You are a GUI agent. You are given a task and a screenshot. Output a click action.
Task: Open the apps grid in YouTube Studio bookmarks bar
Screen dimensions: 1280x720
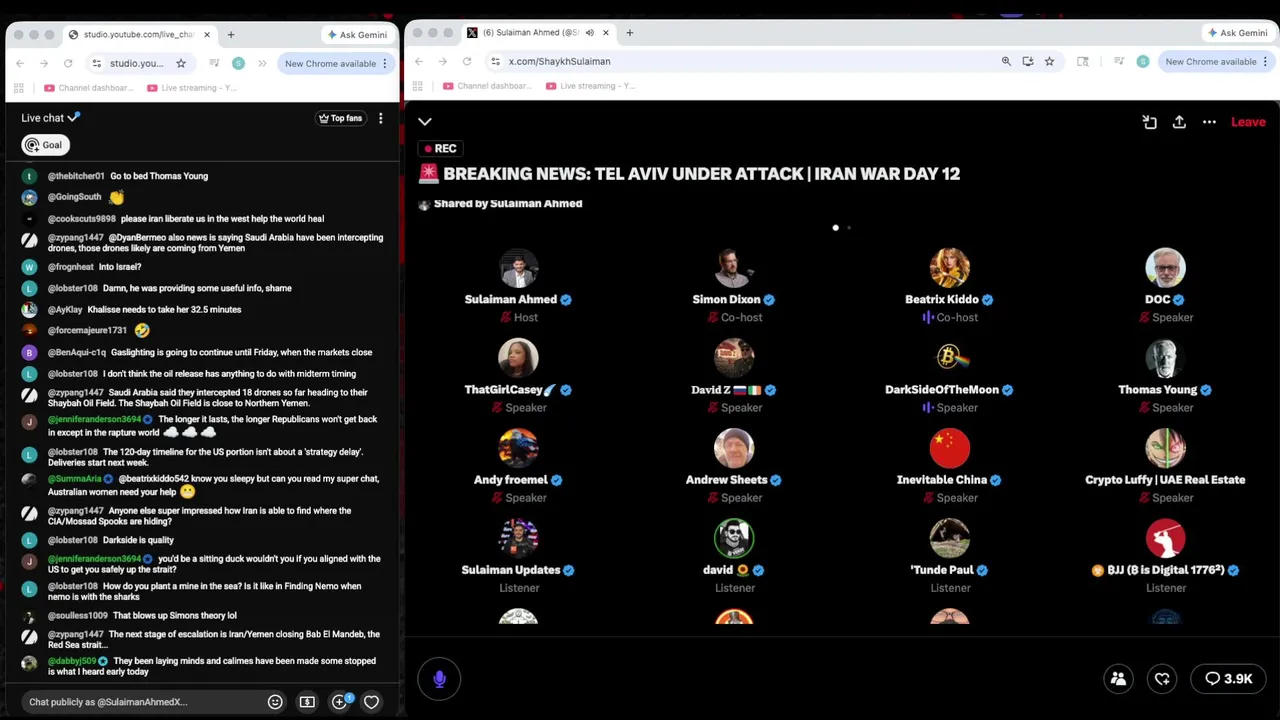click(19, 88)
